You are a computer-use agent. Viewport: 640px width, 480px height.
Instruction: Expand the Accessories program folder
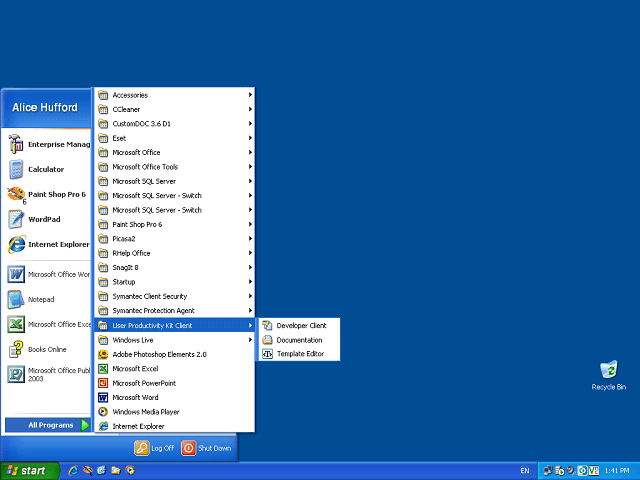pyautogui.click(x=174, y=95)
